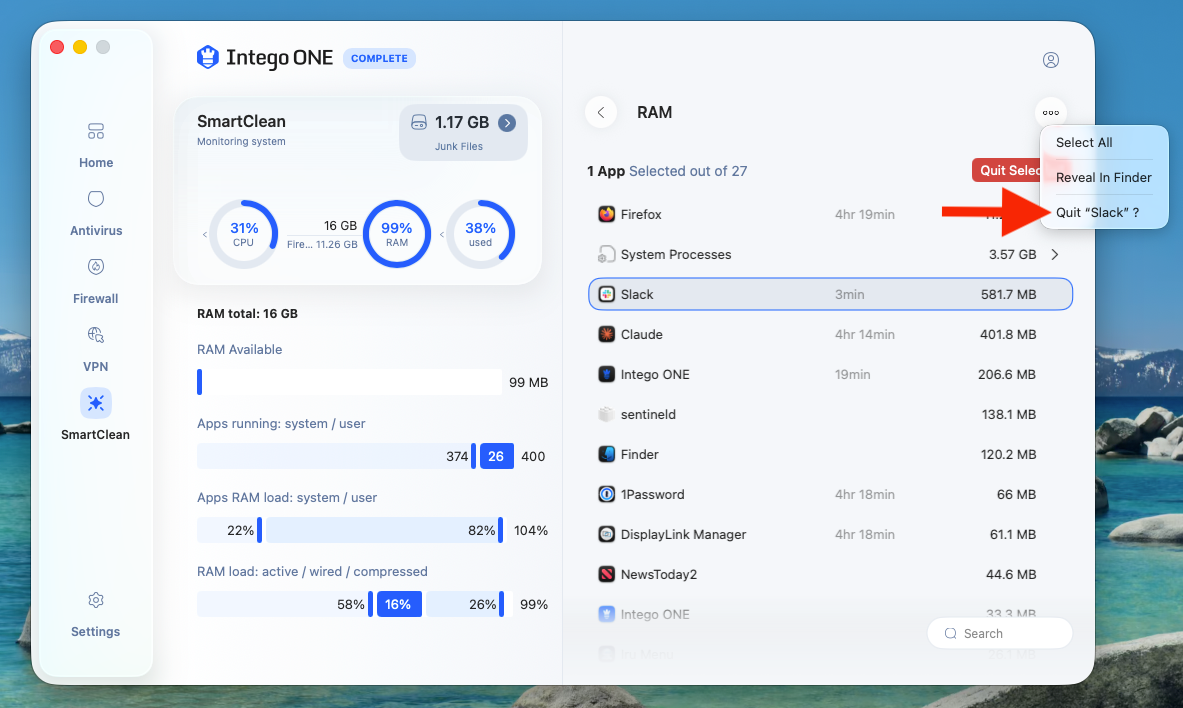
Task: Click the Search field in RAM list
Action: 1000,633
